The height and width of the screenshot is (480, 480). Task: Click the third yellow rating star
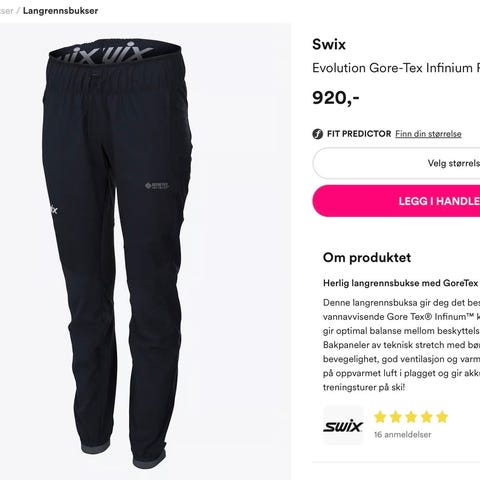pos(411,417)
